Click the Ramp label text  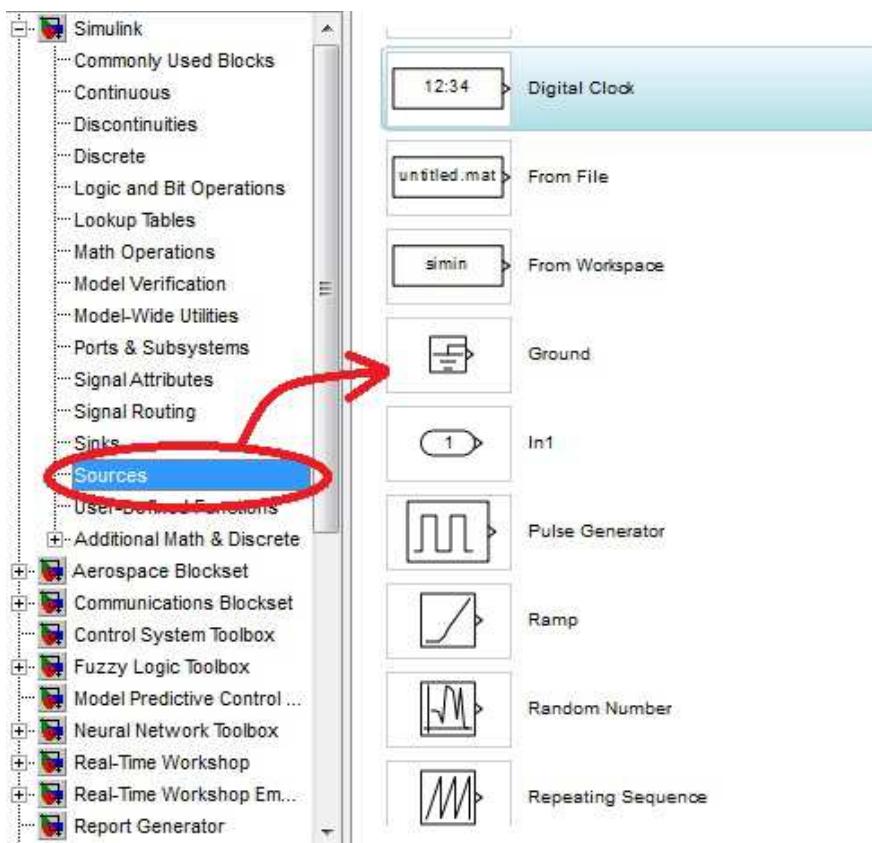pos(553,620)
